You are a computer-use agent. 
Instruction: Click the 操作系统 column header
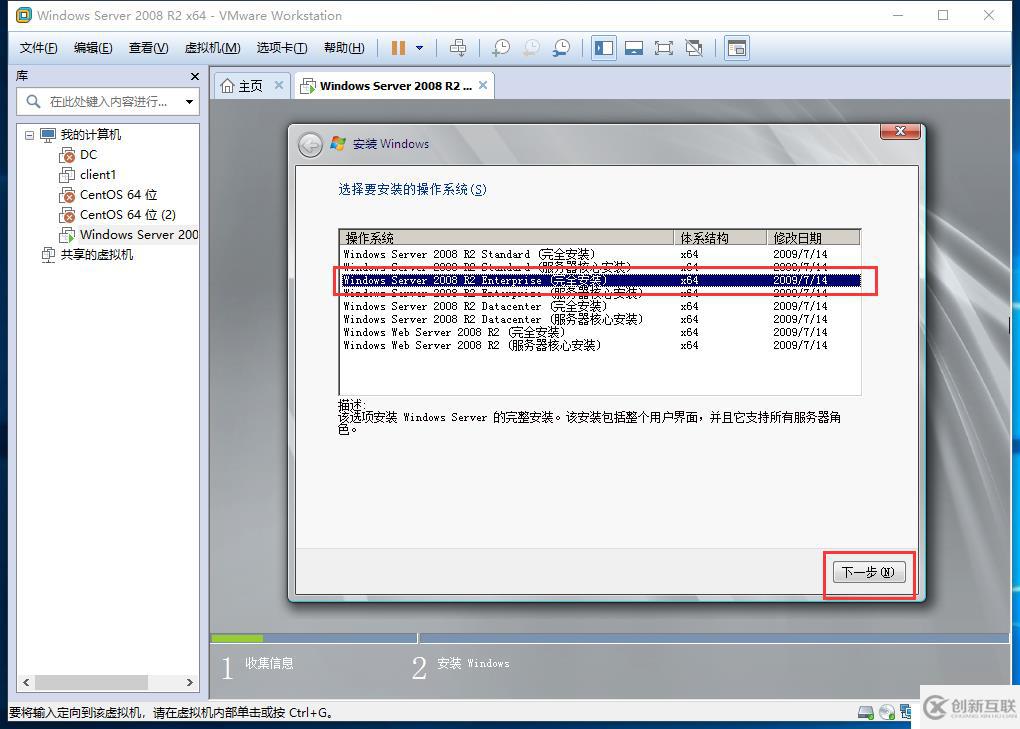(x=506, y=237)
